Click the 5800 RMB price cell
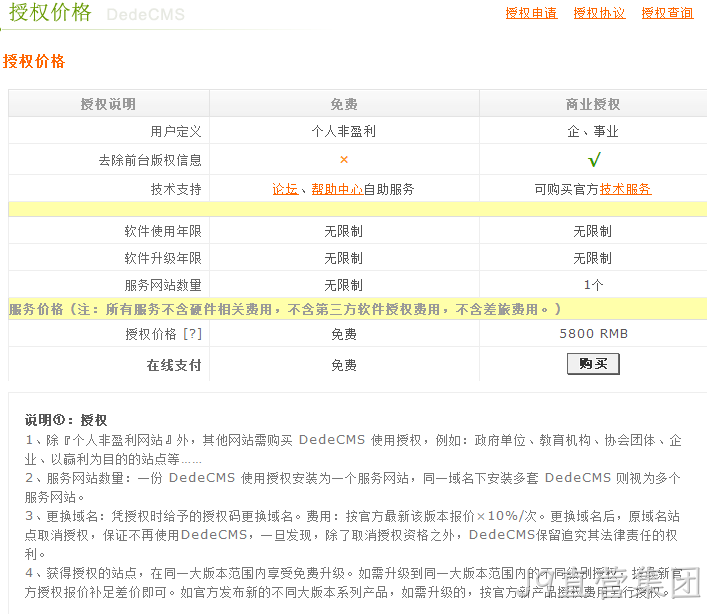The width and height of the screenshot is (718, 614). click(x=593, y=334)
